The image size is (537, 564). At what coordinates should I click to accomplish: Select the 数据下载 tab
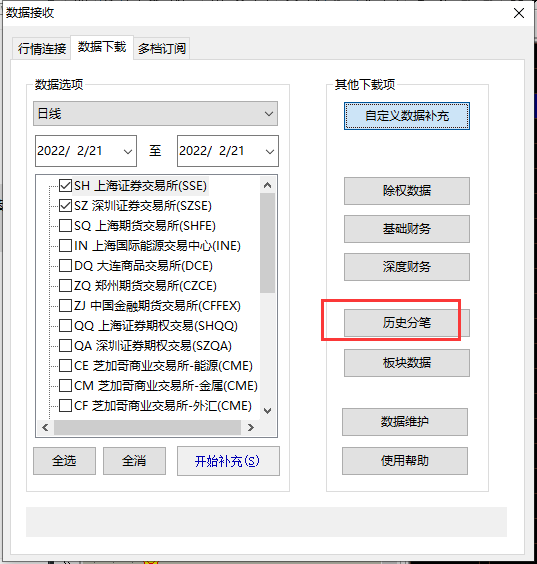click(x=102, y=47)
